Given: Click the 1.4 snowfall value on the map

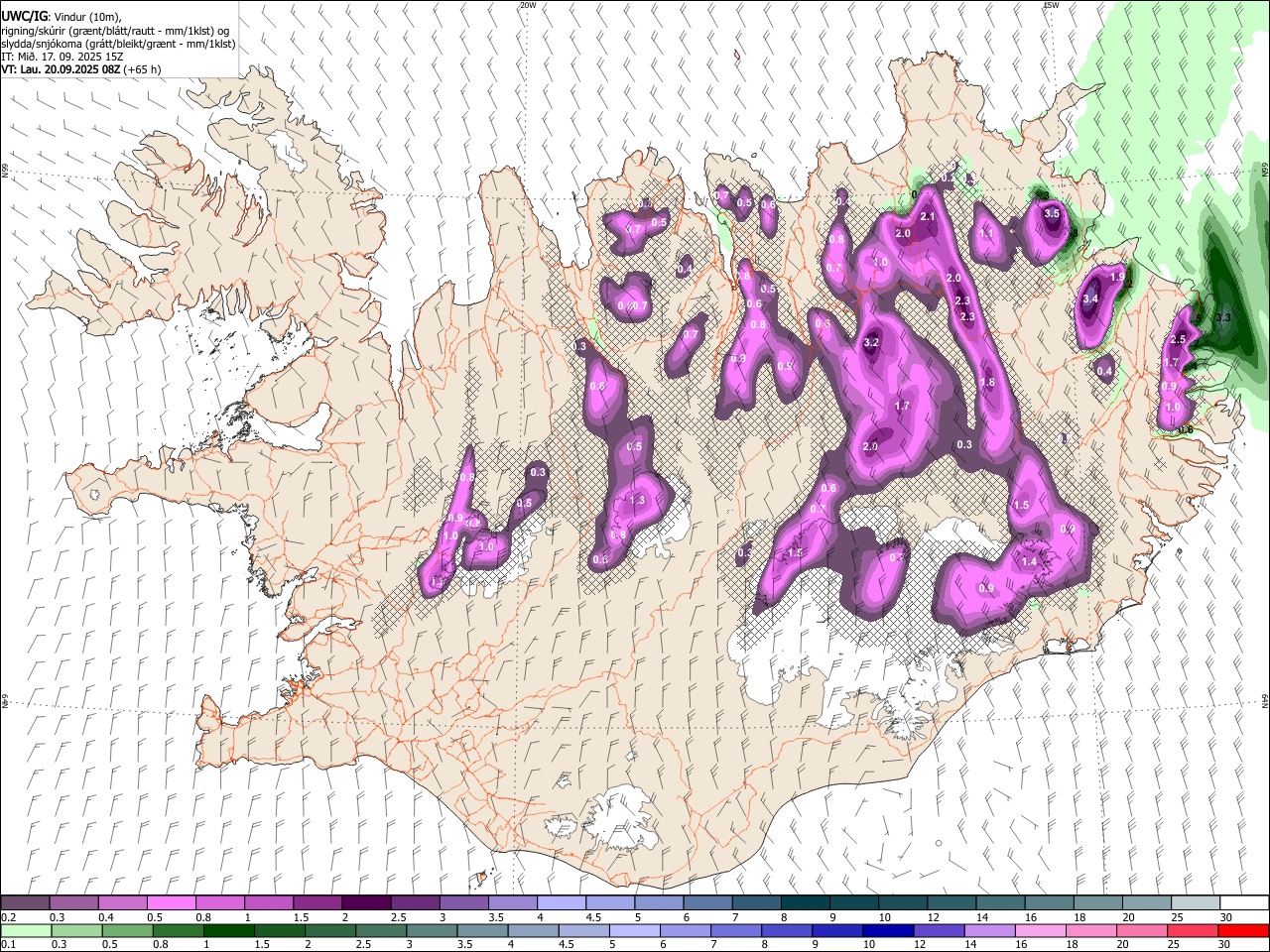Looking at the screenshot, I should [x=1029, y=562].
